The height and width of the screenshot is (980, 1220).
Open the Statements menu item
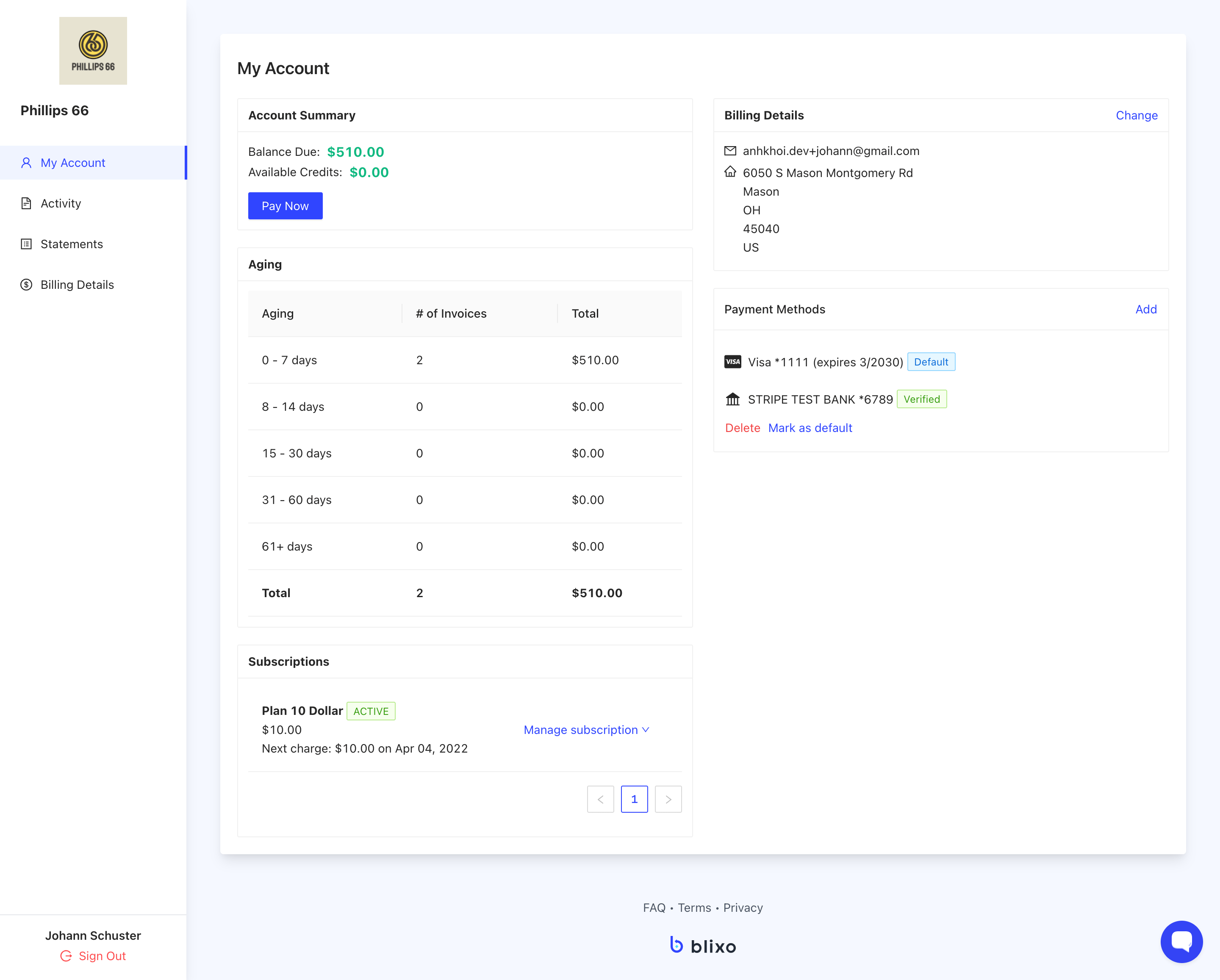[71, 244]
